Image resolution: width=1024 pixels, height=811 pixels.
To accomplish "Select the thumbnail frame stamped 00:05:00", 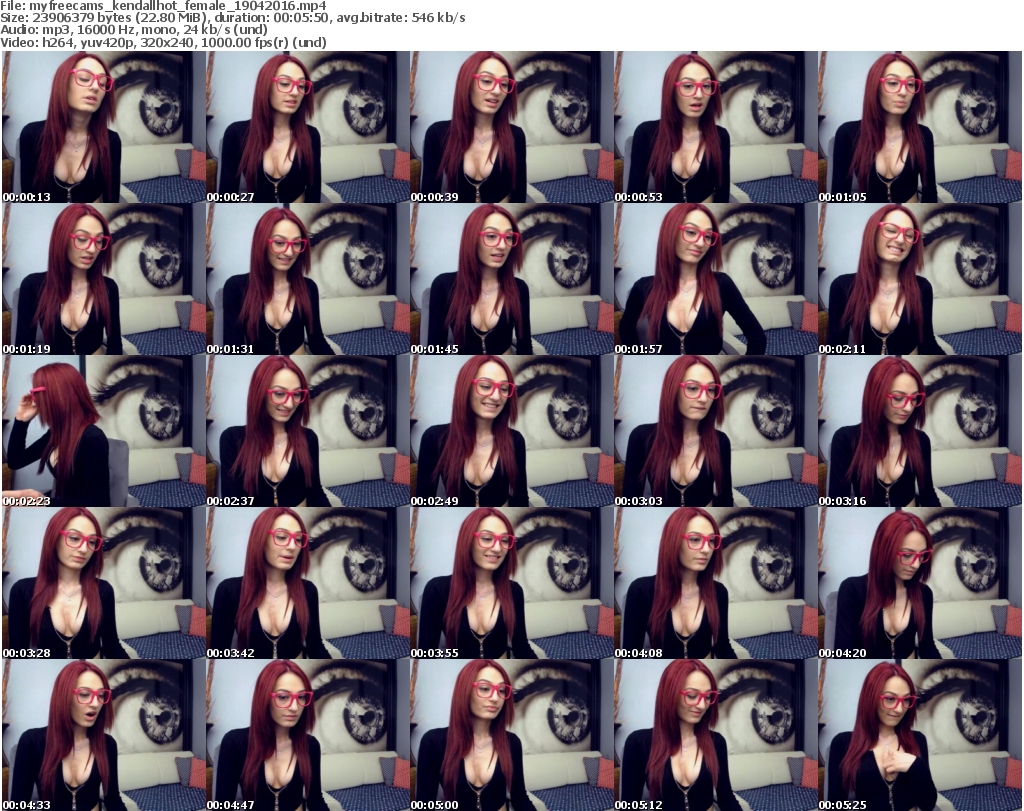I will tap(511, 735).
